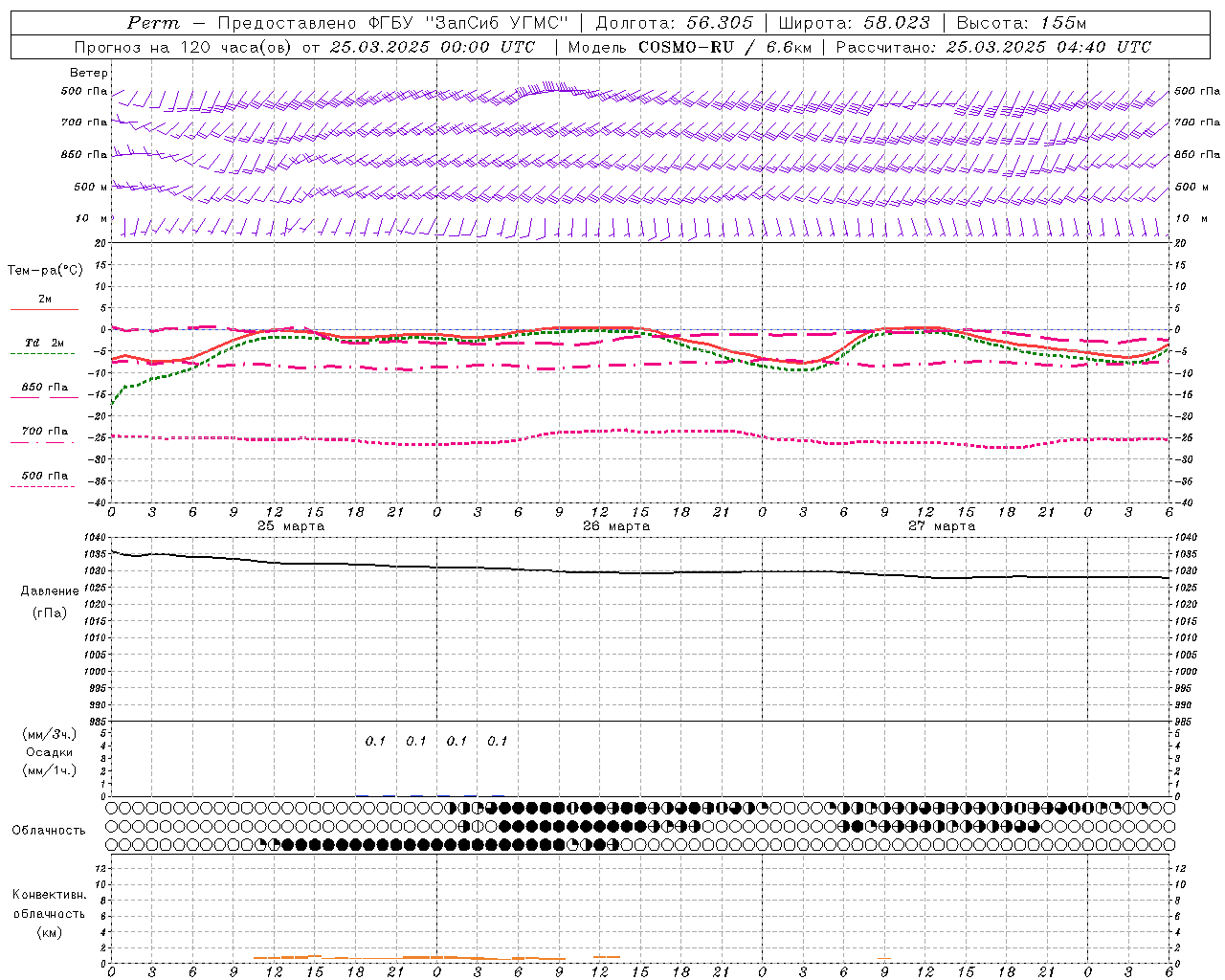Click the "Конвективн." convective cloud label
Screen dimensions: 1225x980
(49, 894)
